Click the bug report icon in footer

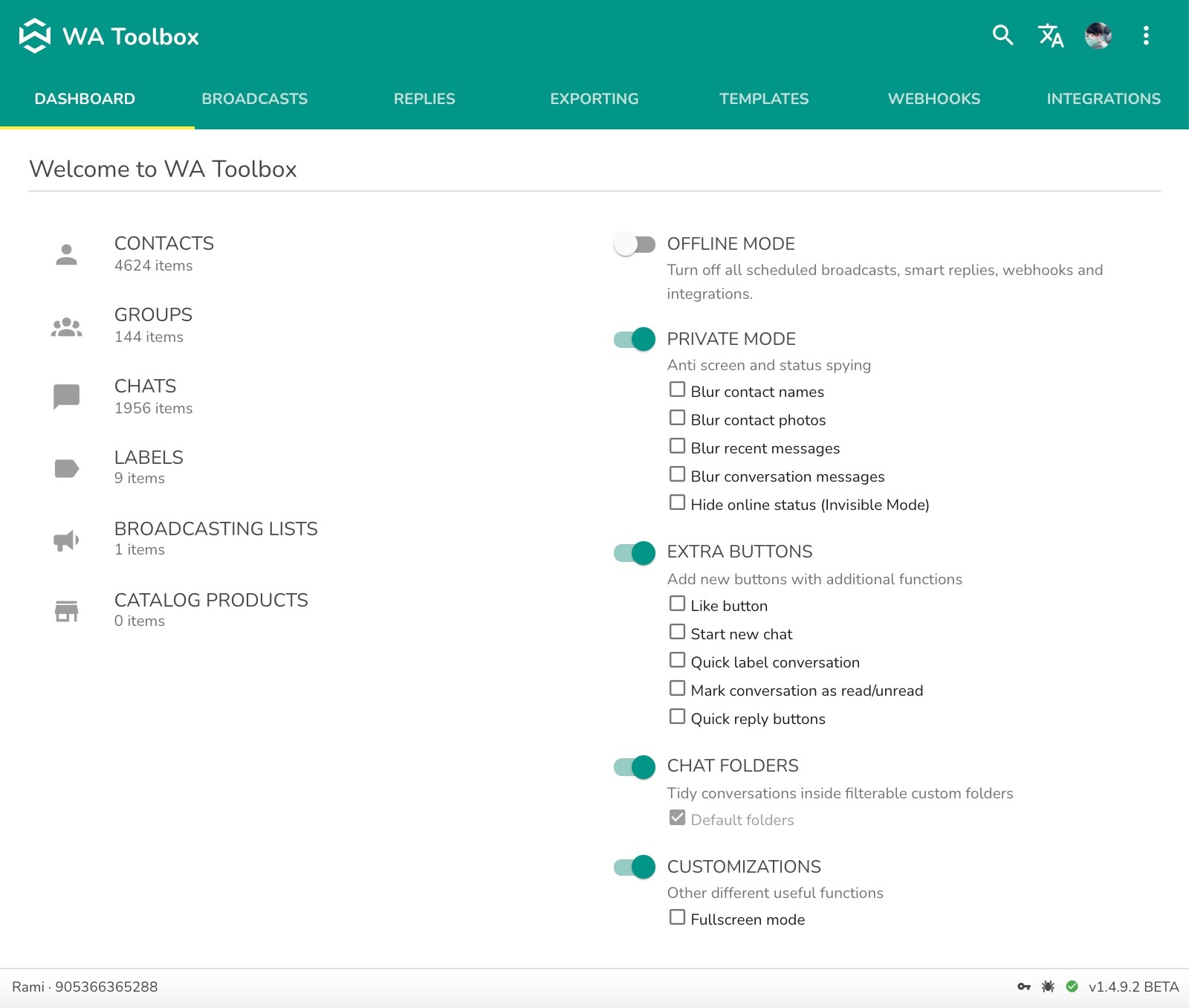pyautogui.click(x=1048, y=986)
